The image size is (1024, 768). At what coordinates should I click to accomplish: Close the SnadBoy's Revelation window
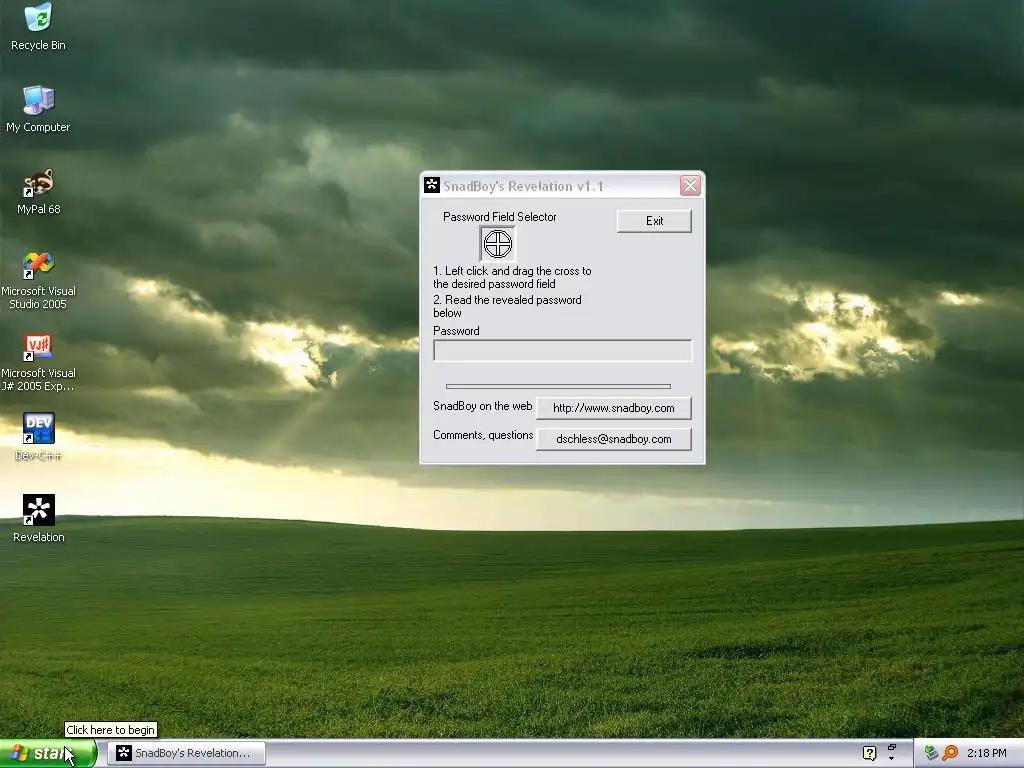coord(690,185)
